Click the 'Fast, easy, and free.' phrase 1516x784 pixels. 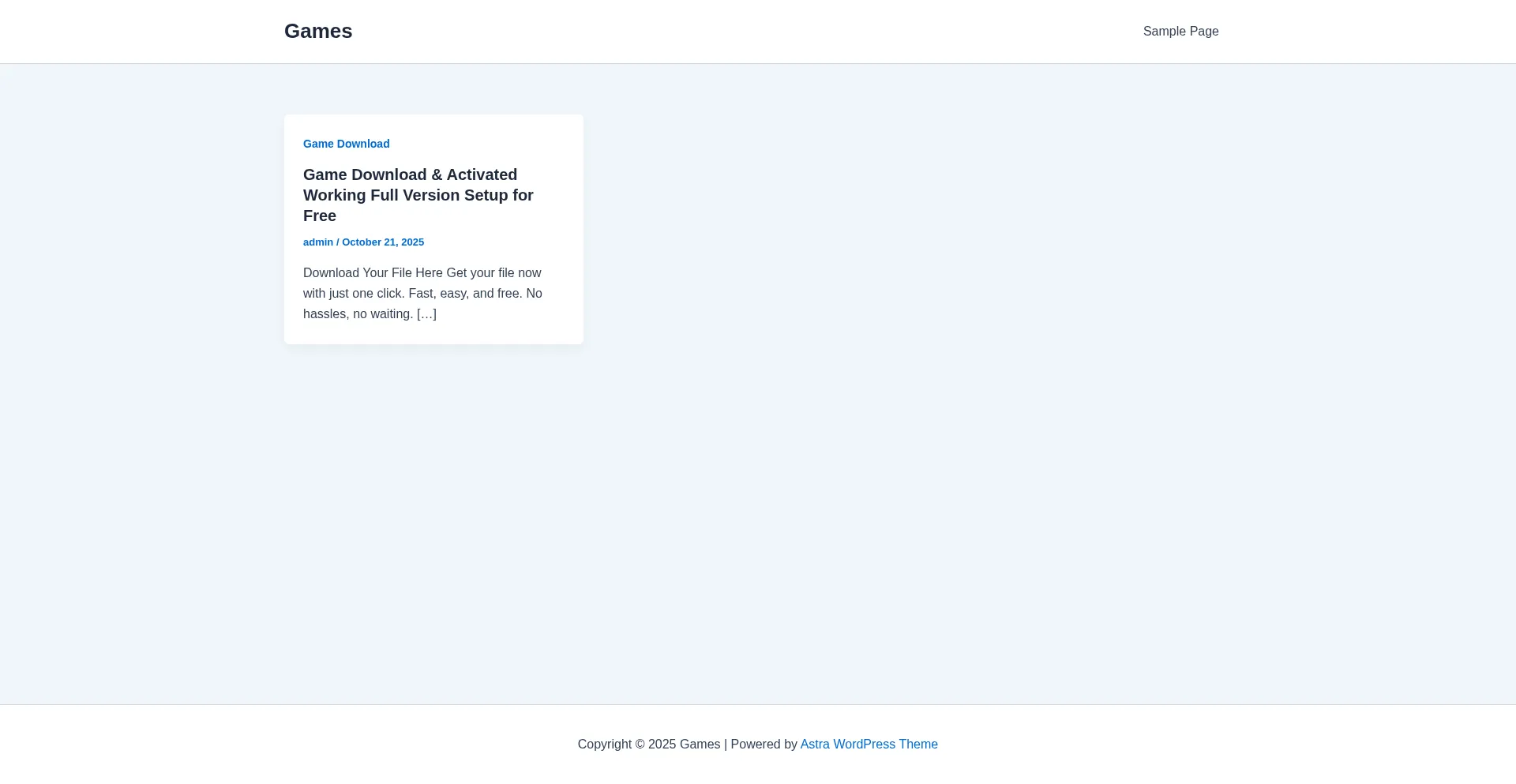pos(465,294)
